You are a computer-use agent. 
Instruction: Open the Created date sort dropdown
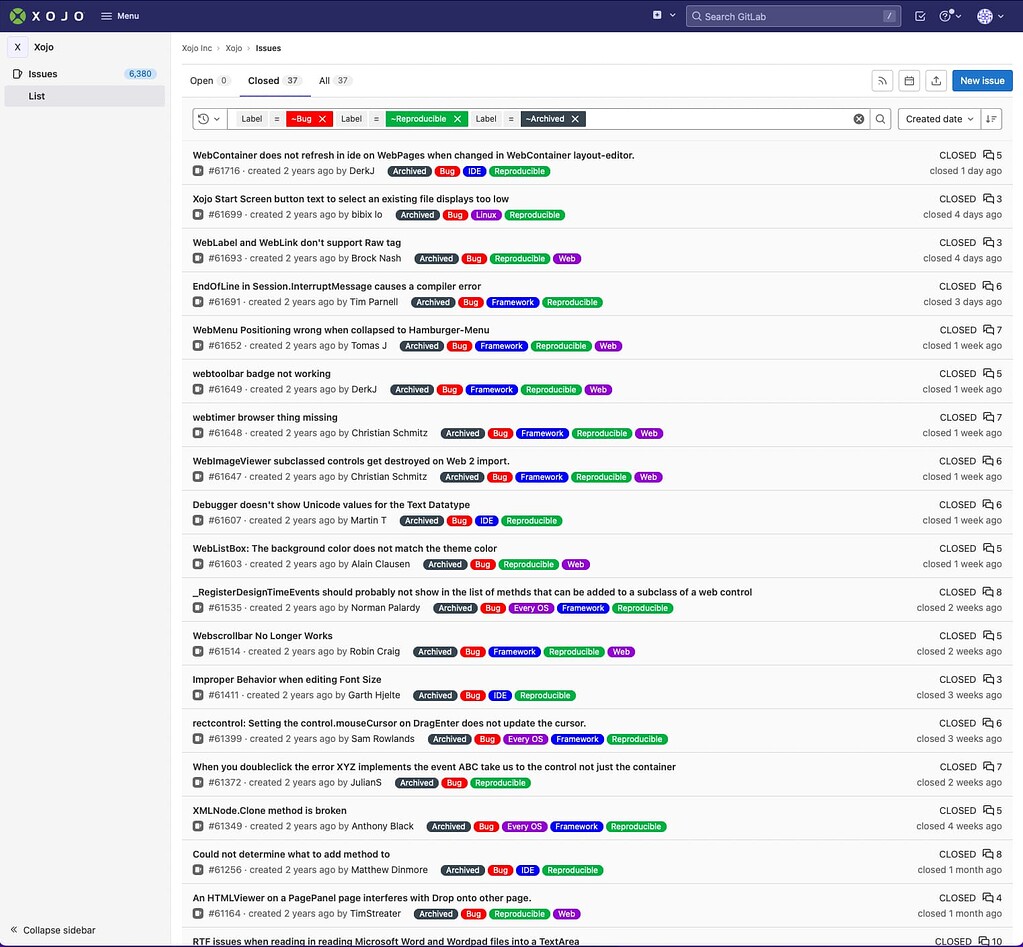(x=939, y=119)
